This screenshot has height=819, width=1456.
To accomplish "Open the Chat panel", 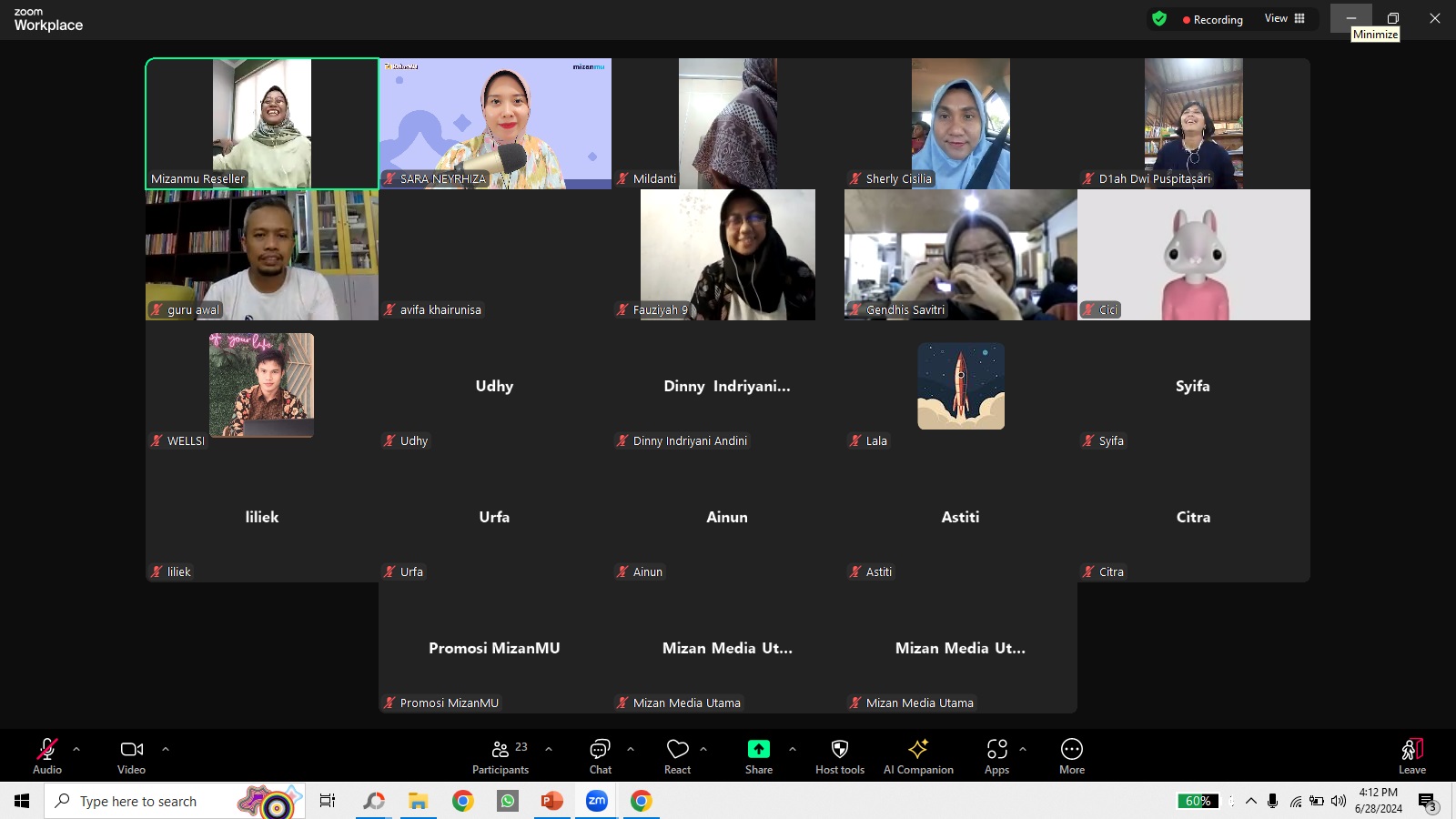I will [x=601, y=756].
